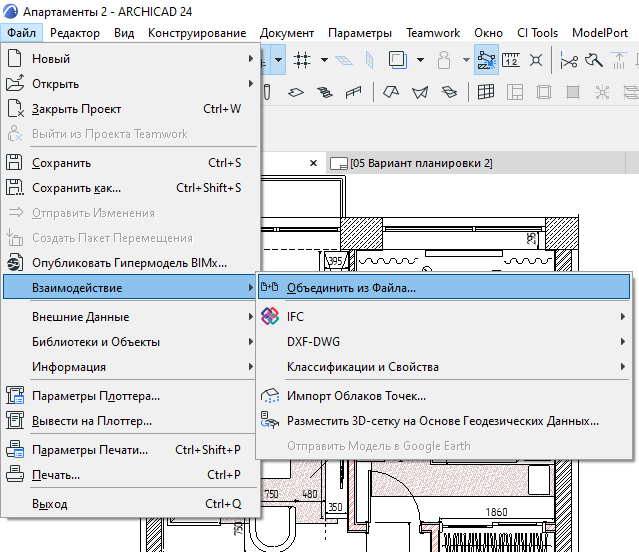Close the current tab with X

[x=313, y=163]
